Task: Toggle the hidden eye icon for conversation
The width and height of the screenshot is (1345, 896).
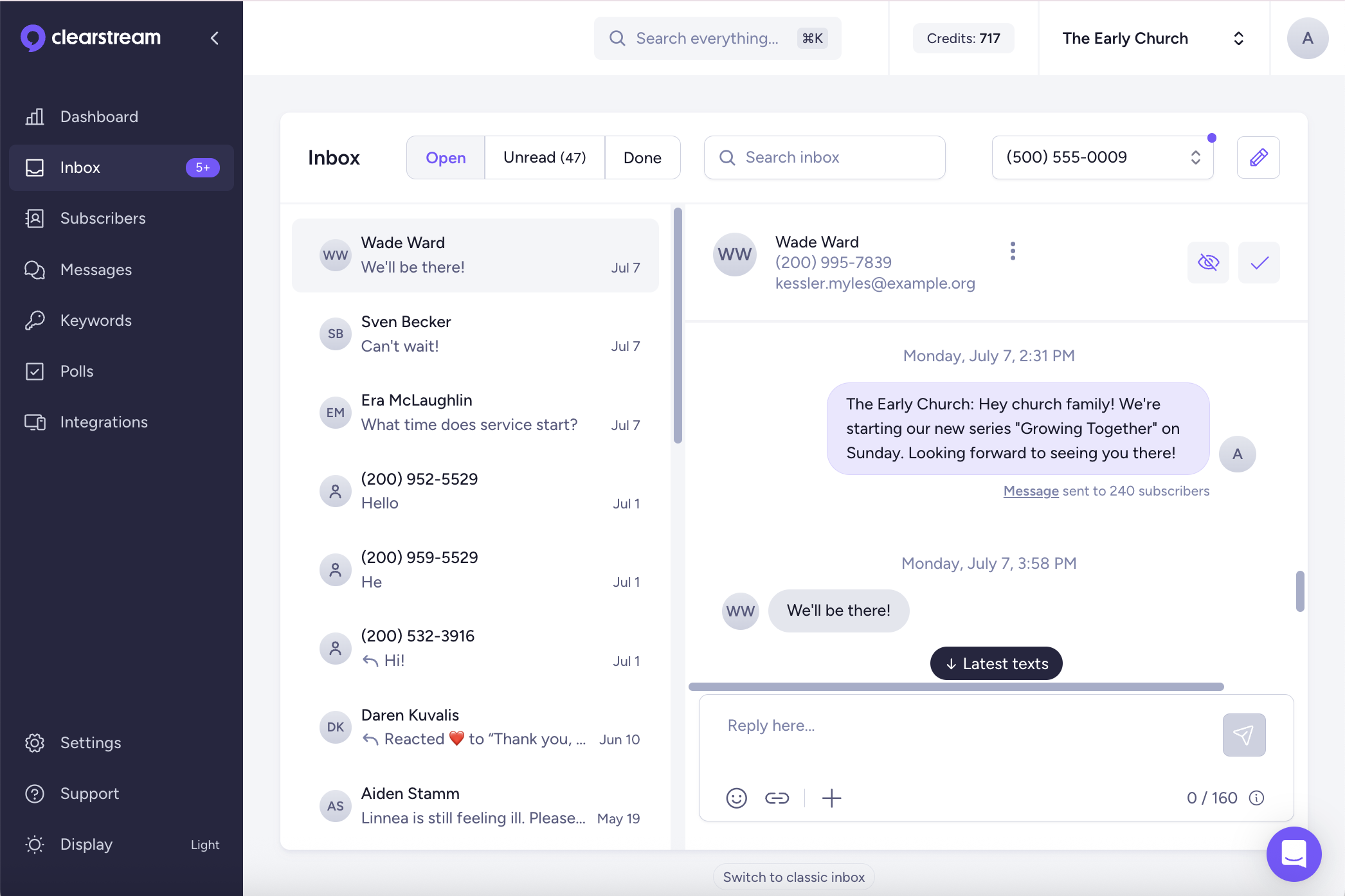Action: pyautogui.click(x=1208, y=262)
